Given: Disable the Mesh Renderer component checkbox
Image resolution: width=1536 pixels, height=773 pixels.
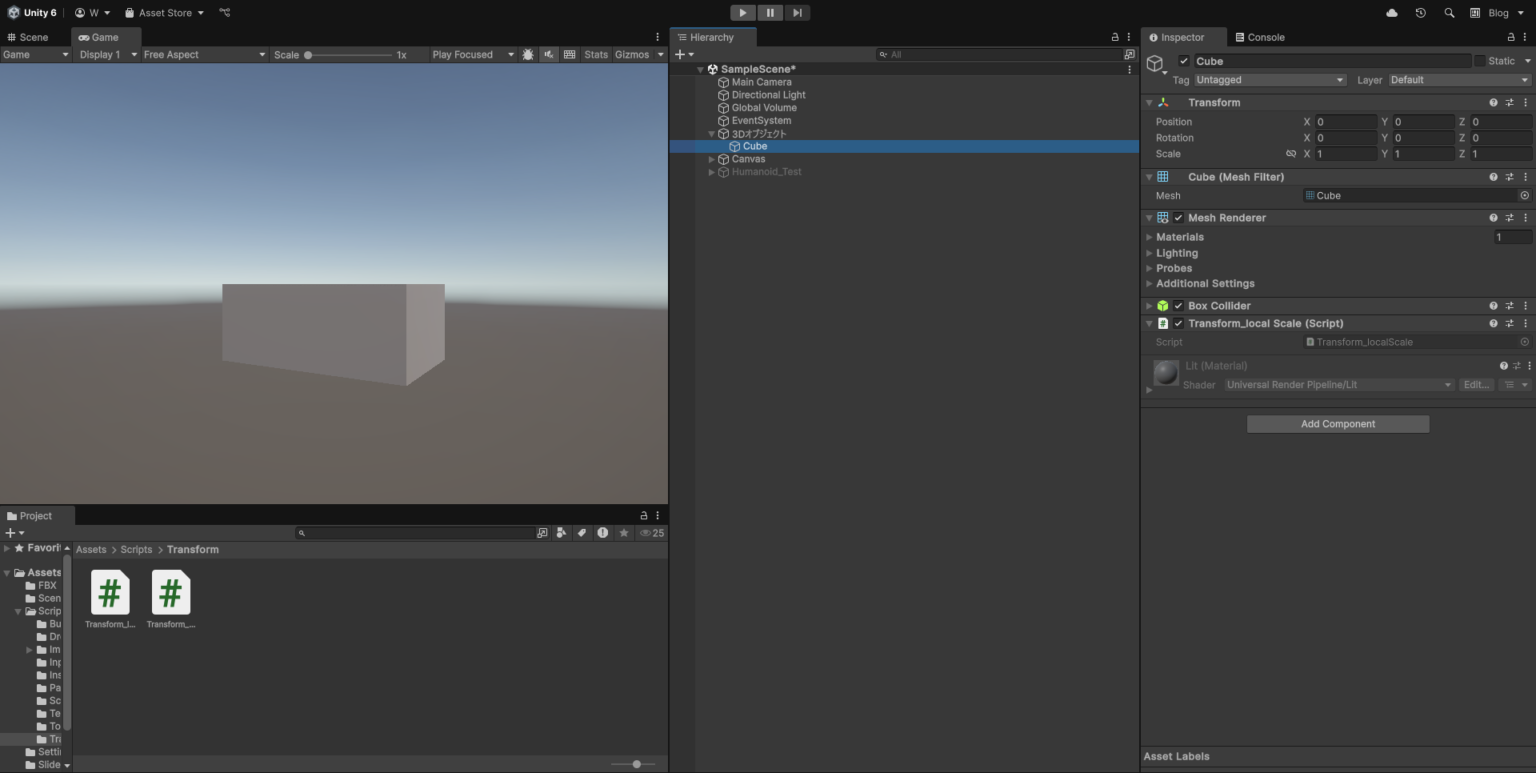Looking at the screenshot, I should [x=1177, y=217].
